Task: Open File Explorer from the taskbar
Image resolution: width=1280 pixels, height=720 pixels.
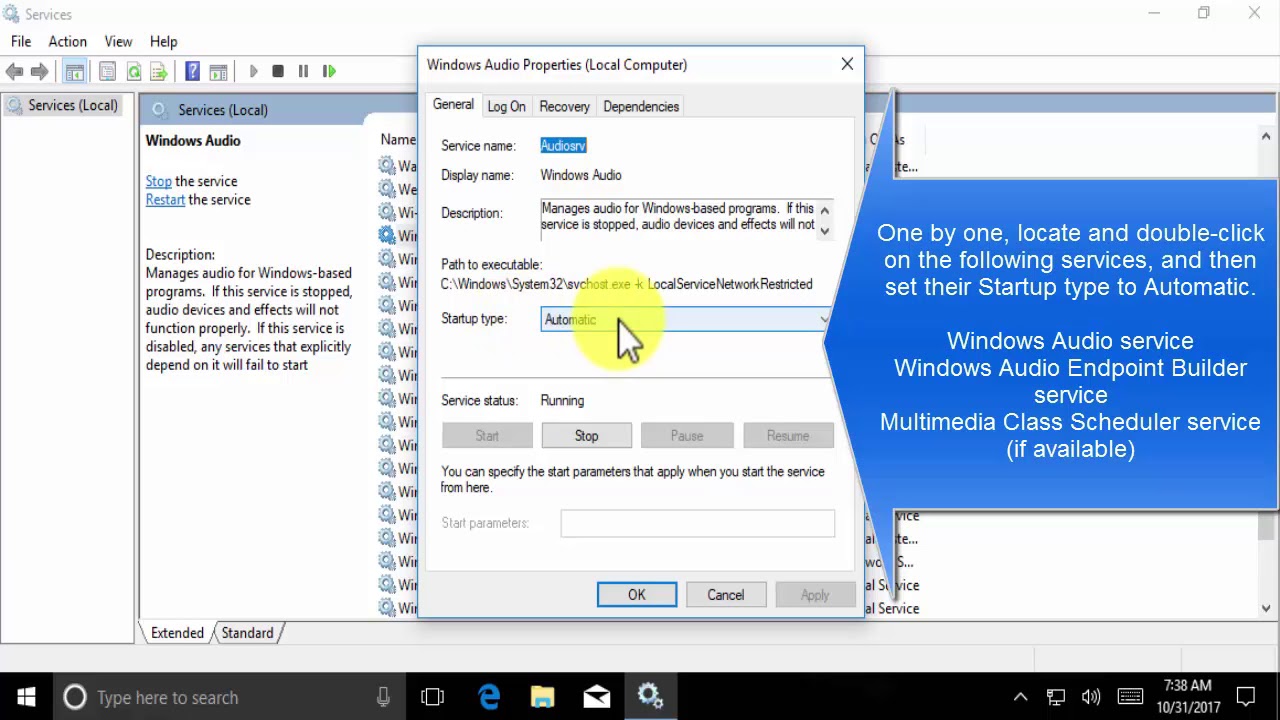Action: point(543,697)
